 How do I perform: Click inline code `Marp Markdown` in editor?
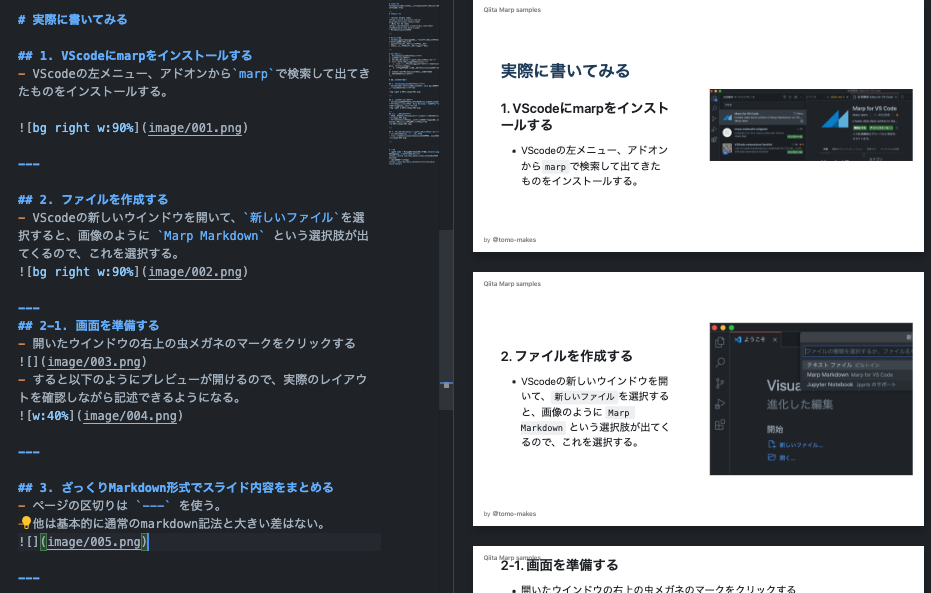(211, 236)
